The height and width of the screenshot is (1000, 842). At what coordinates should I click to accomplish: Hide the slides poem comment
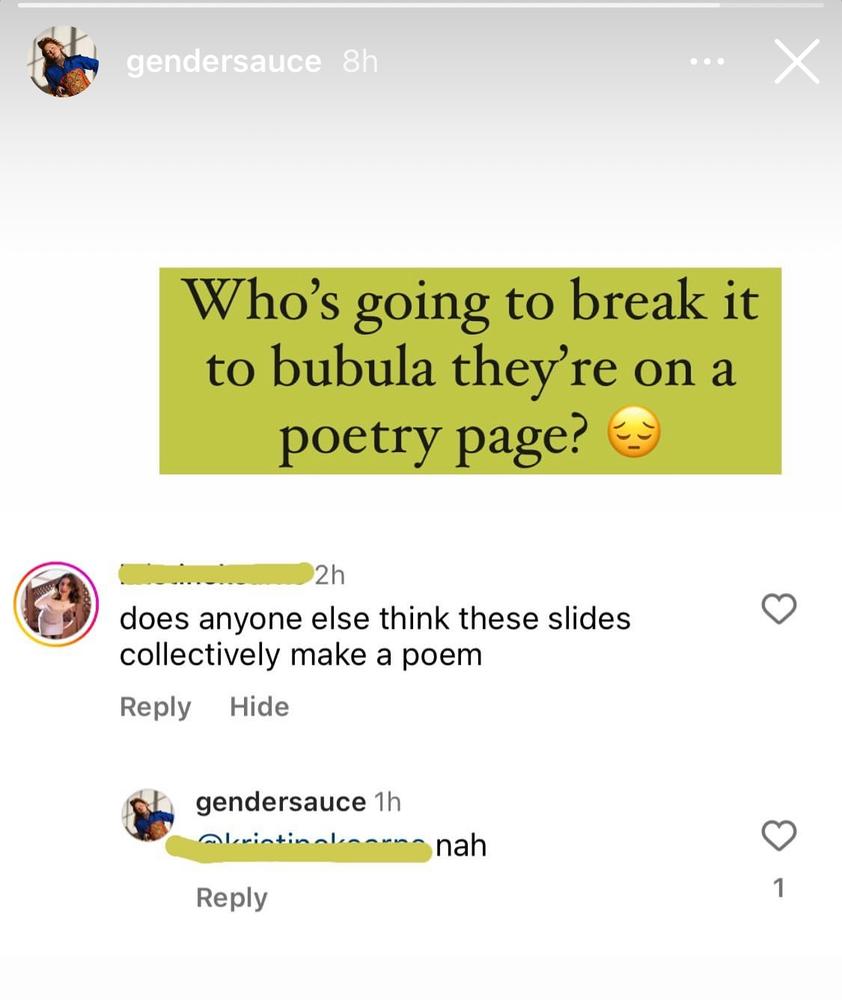pyautogui.click(x=259, y=707)
